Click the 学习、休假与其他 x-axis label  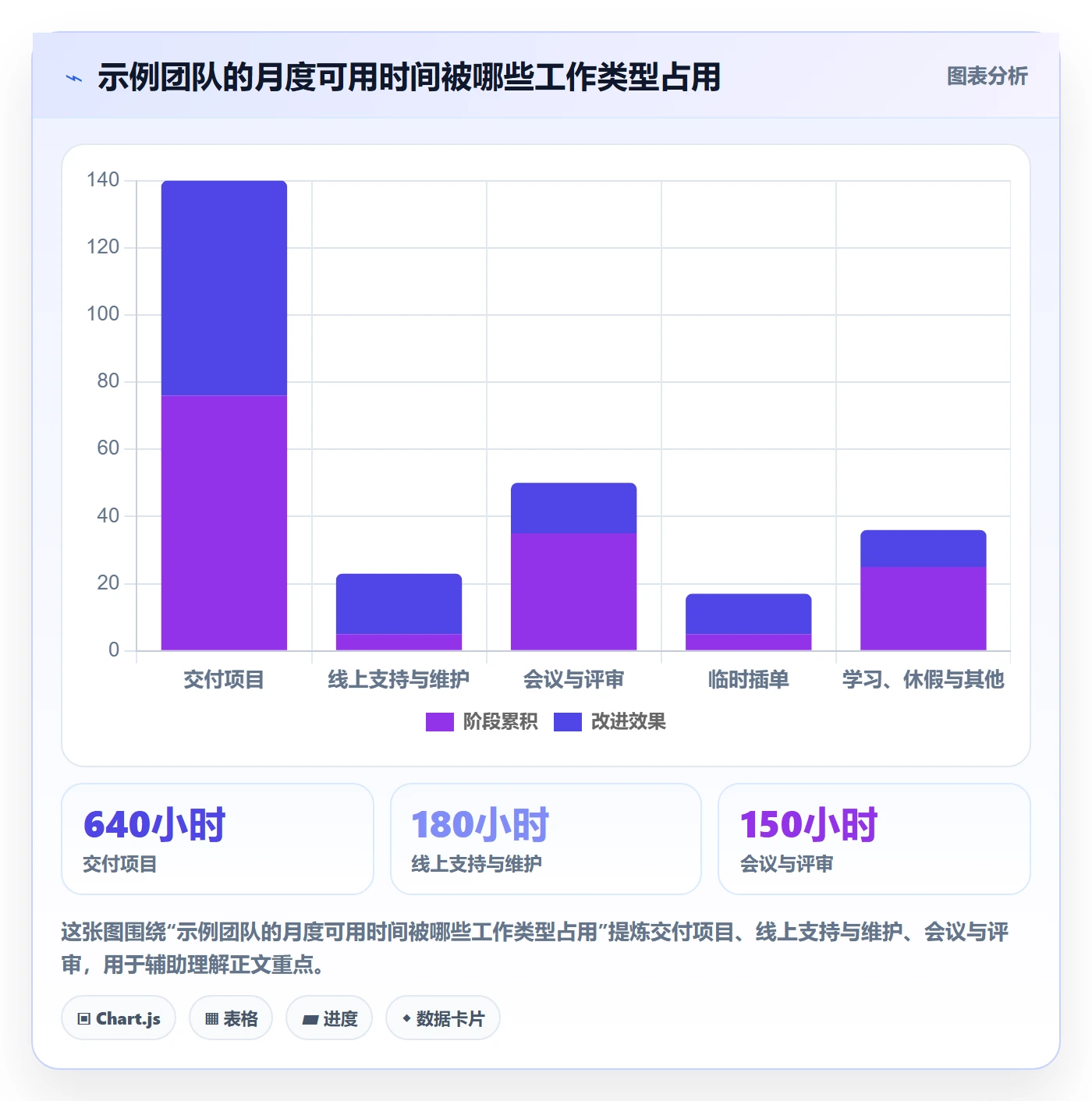923,680
